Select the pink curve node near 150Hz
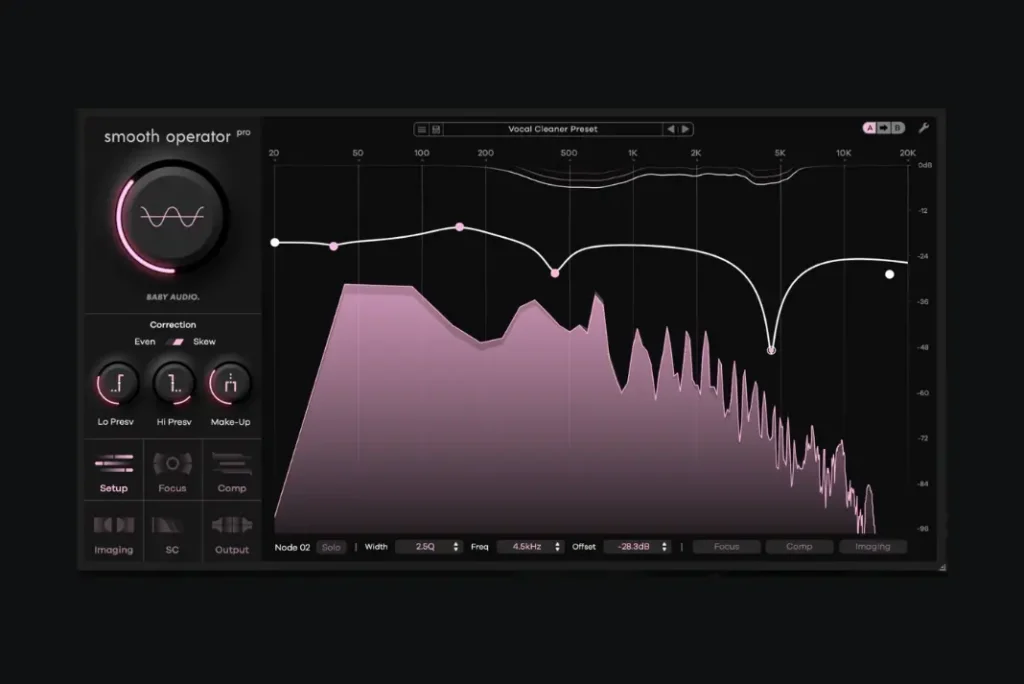The width and height of the screenshot is (1024, 684). click(460, 227)
